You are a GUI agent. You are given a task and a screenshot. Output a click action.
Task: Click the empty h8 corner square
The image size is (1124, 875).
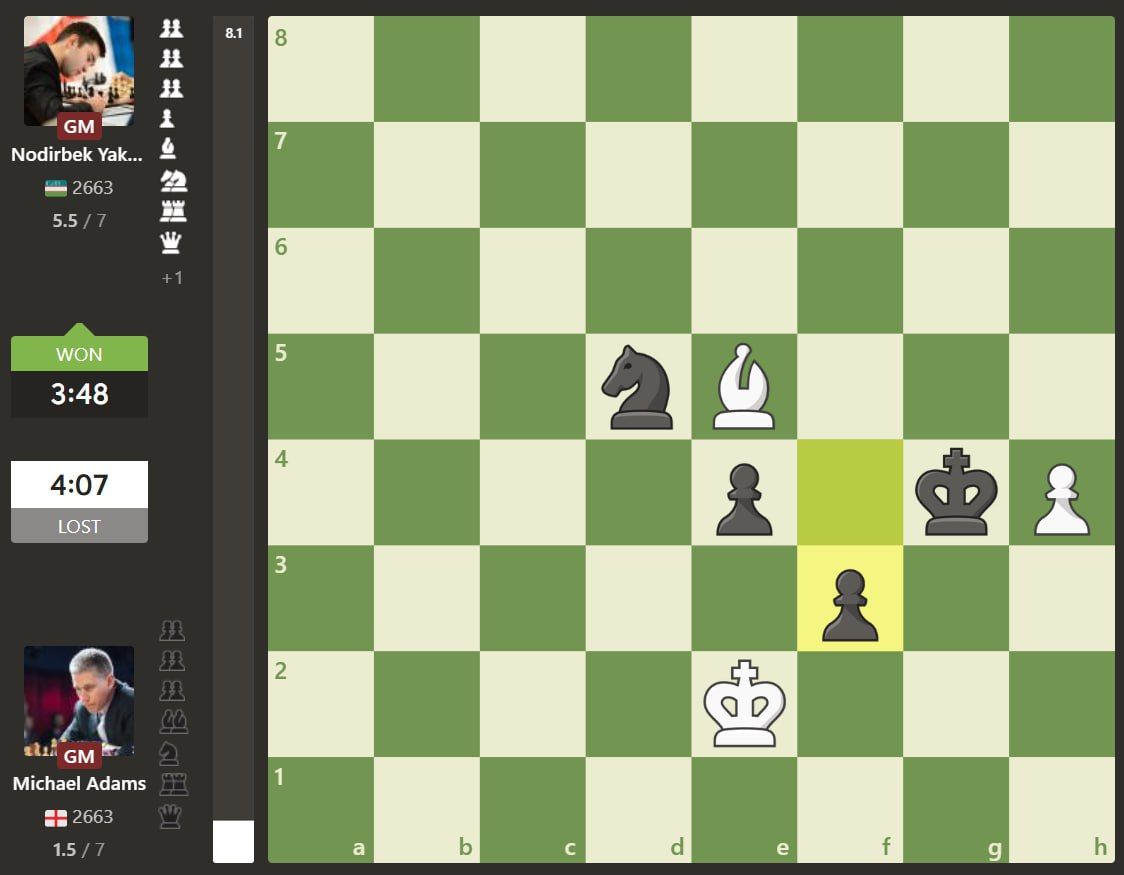click(x=1062, y=69)
